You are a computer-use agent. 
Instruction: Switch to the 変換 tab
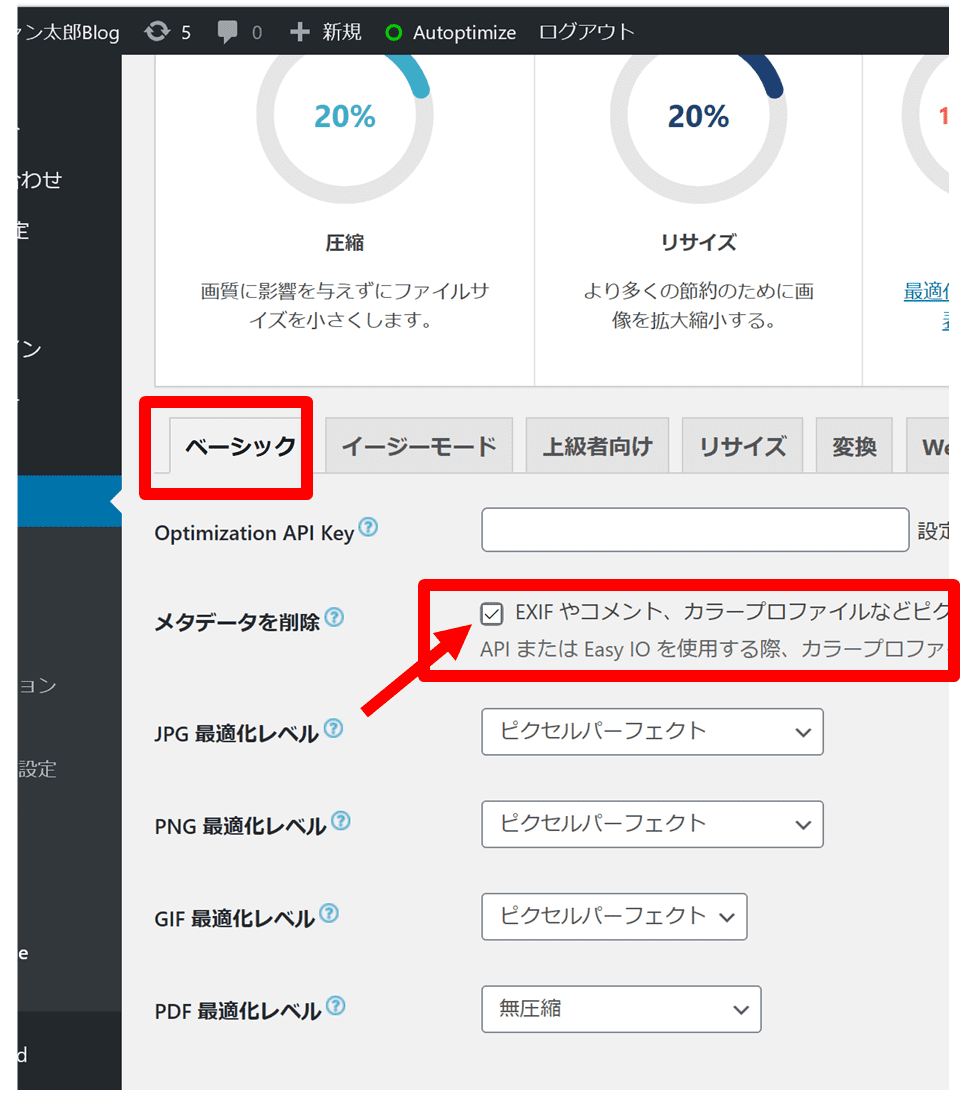click(854, 447)
